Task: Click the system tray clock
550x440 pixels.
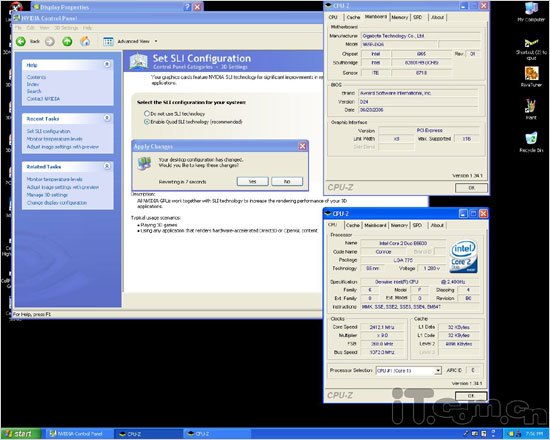Action: point(534,434)
